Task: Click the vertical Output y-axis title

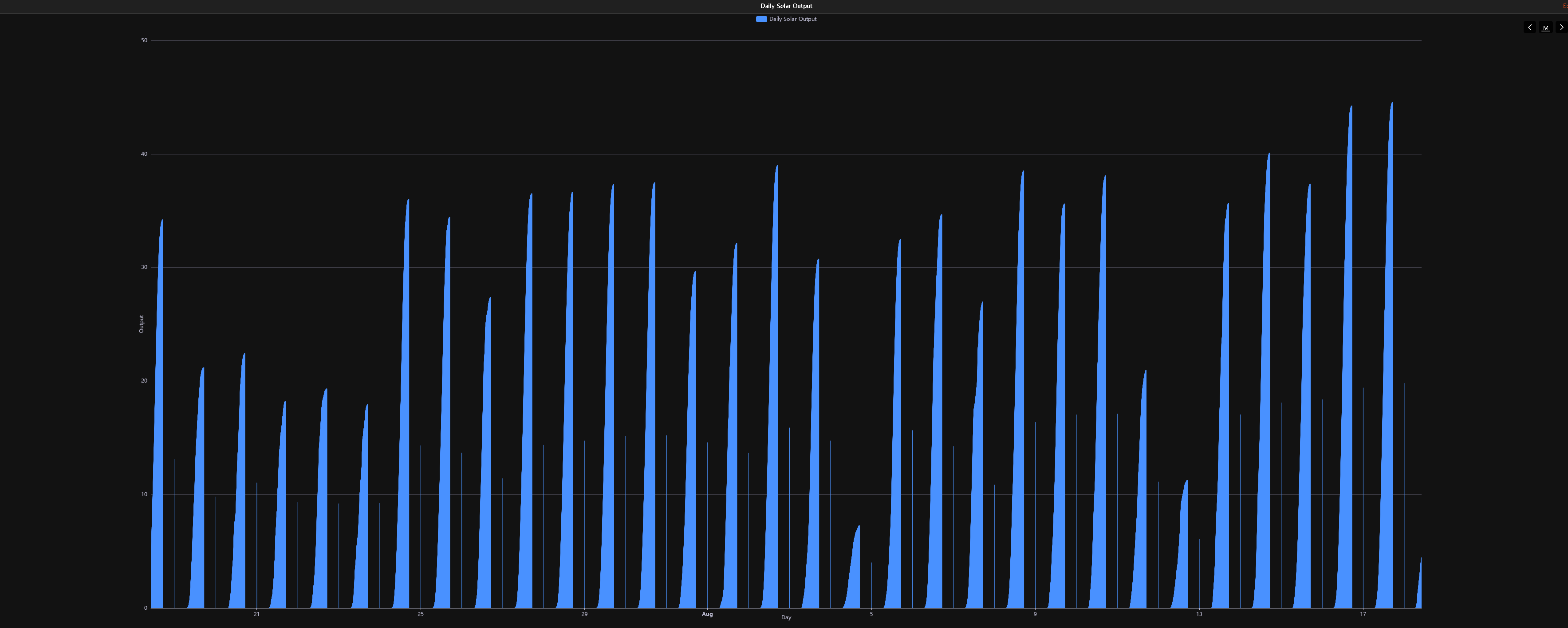Action: [141, 324]
